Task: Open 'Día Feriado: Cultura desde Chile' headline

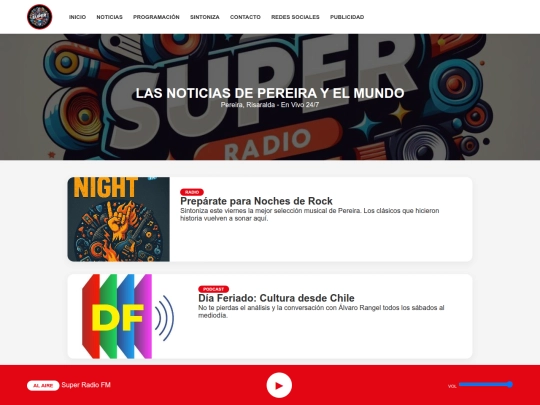Action: click(276, 298)
